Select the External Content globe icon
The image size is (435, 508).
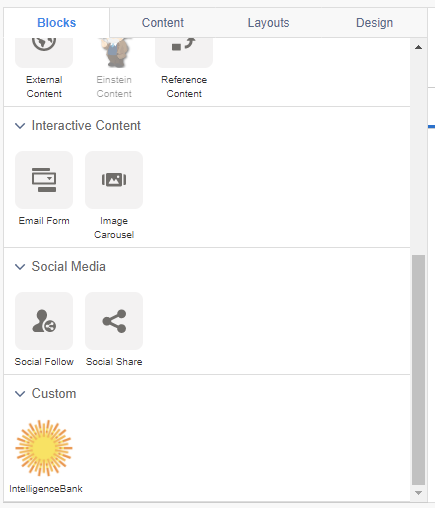(x=44, y=53)
